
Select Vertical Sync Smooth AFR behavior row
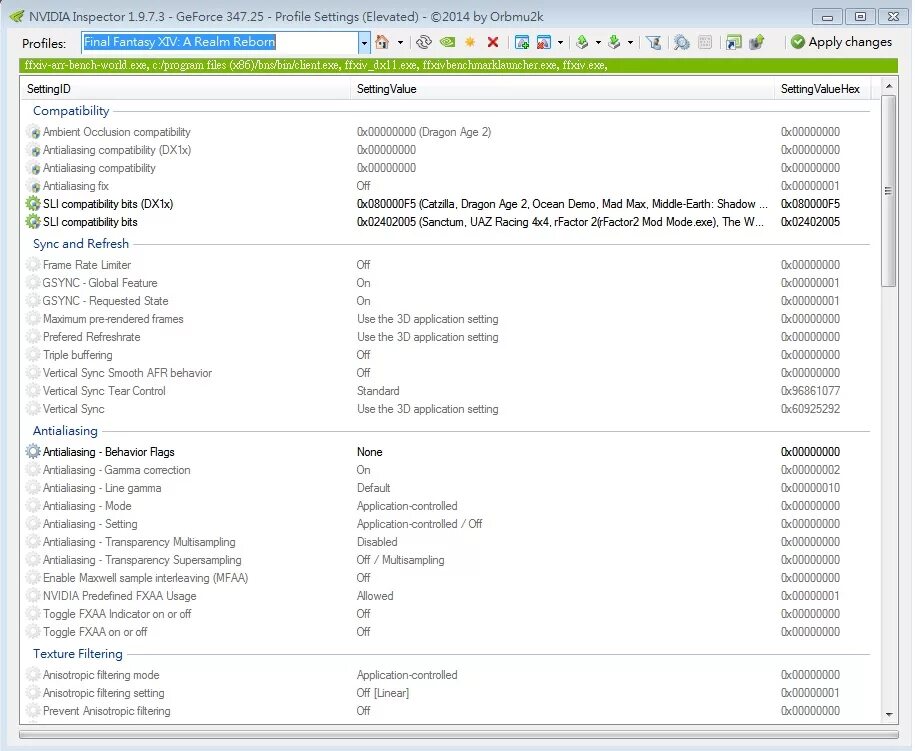coord(446,373)
